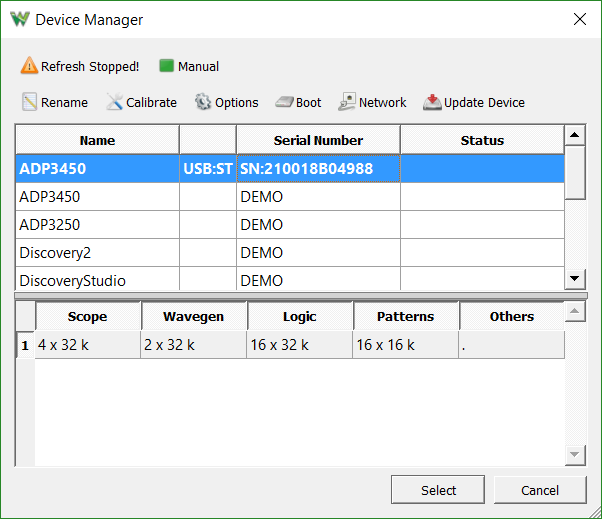Screen dimensions: 602x519
Task: Click the SN:210018B04988 serial cell
Action: click(x=318, y=169)
